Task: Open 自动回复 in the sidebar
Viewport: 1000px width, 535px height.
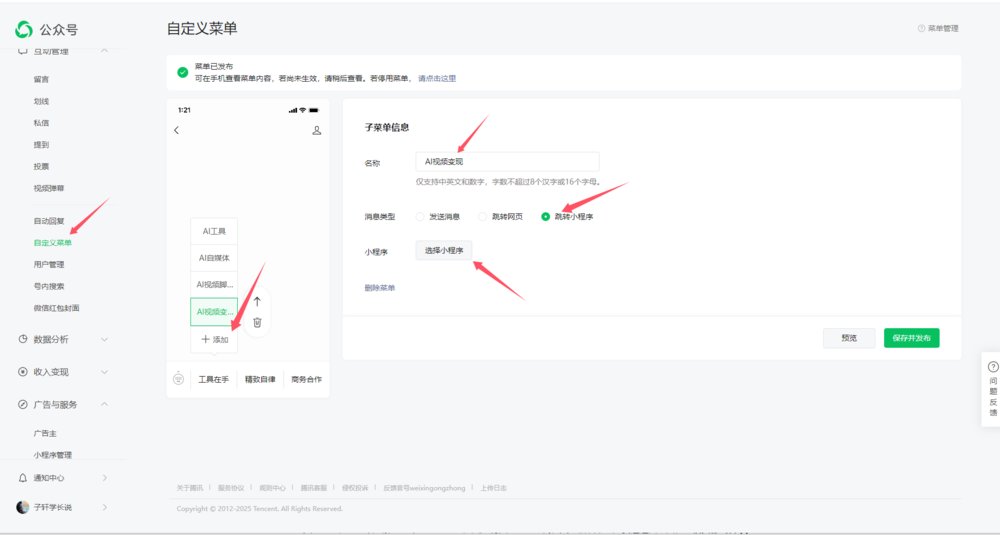Action: pyautogui.click(x=49, y=220)
